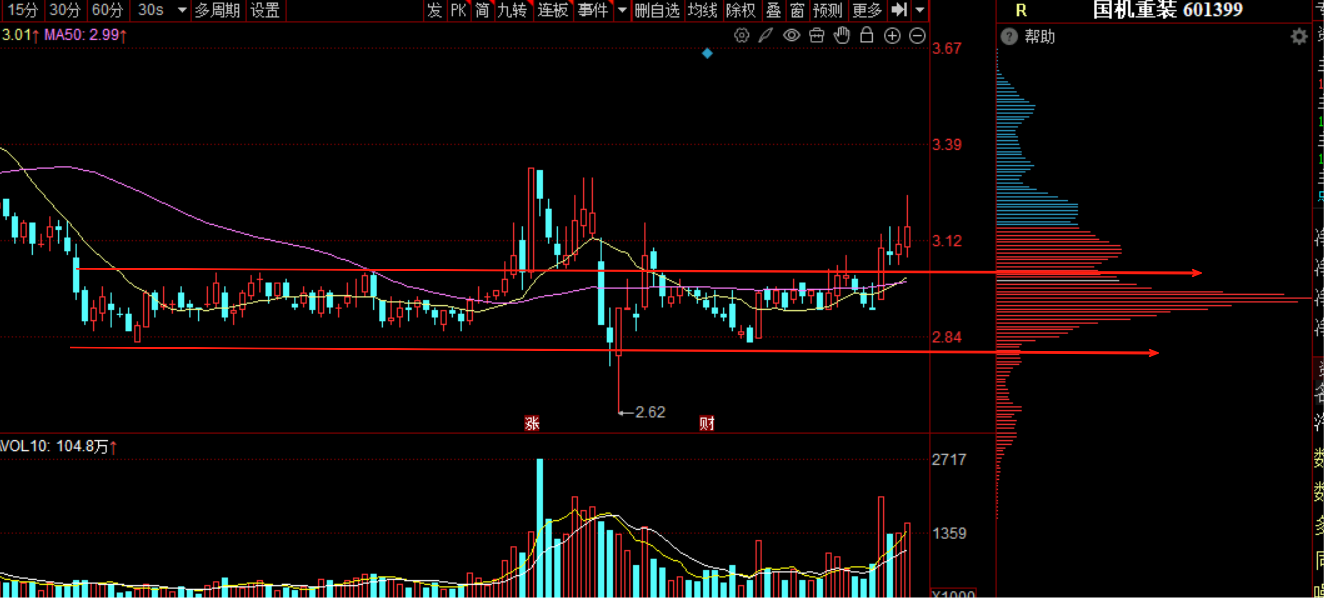Toggle the chart lock icon
This screenshot has height=598, width=1324.
pos(866,35)
